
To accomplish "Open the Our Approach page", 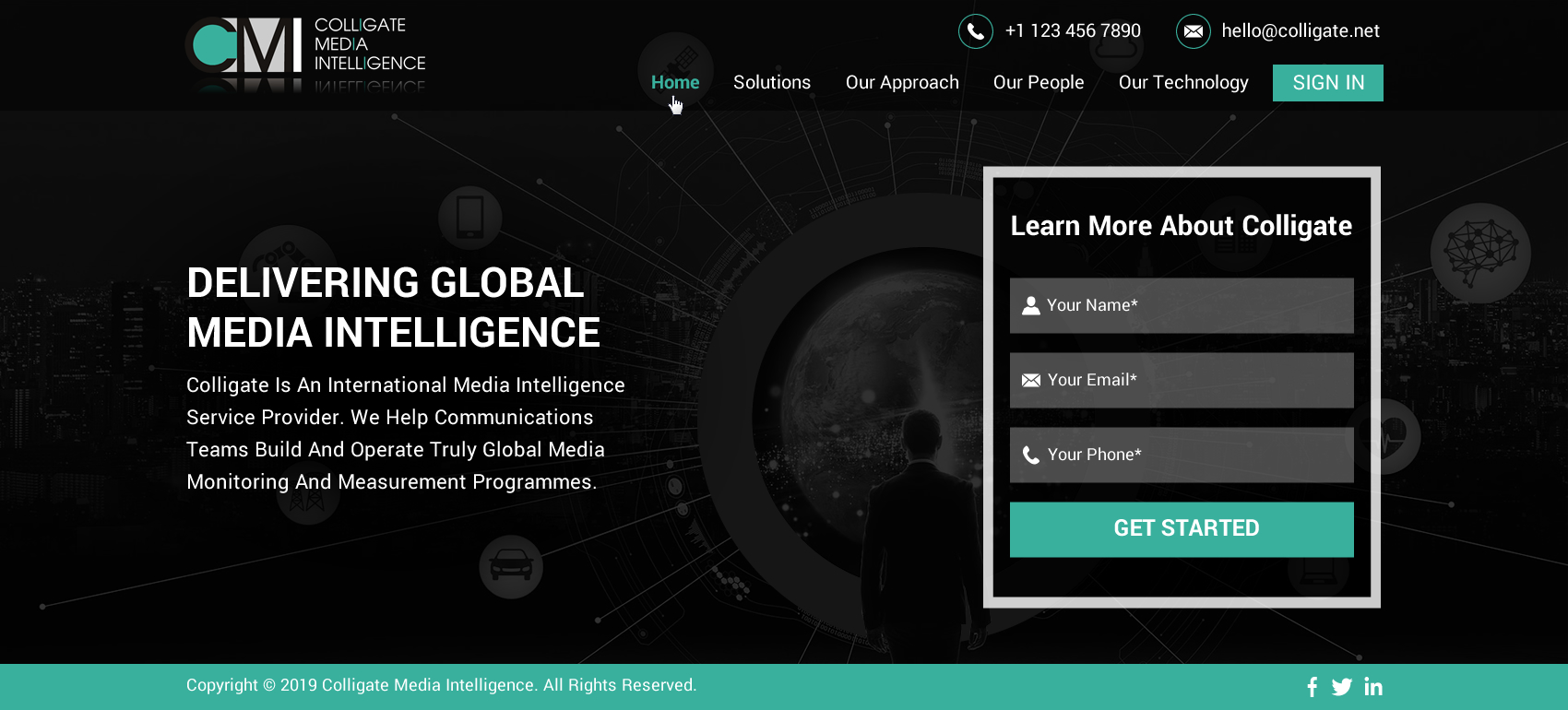I will tap(902, 82).
